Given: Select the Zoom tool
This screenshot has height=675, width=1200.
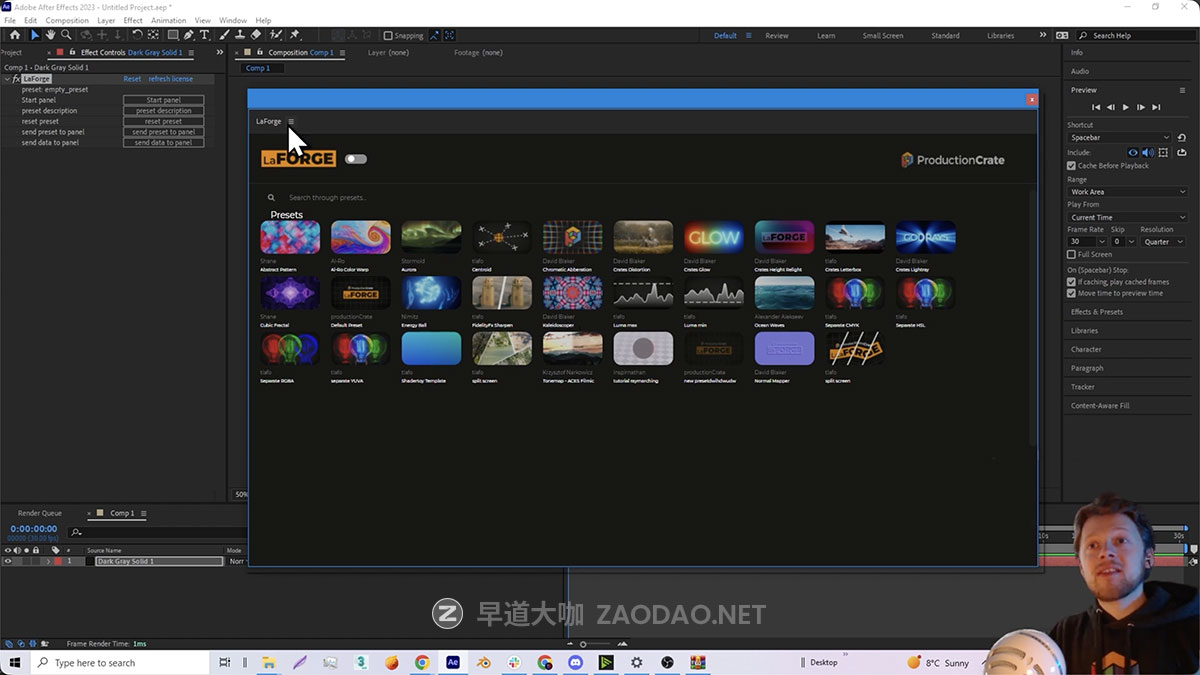Looking at the screenshot, I should coord(66,35).
